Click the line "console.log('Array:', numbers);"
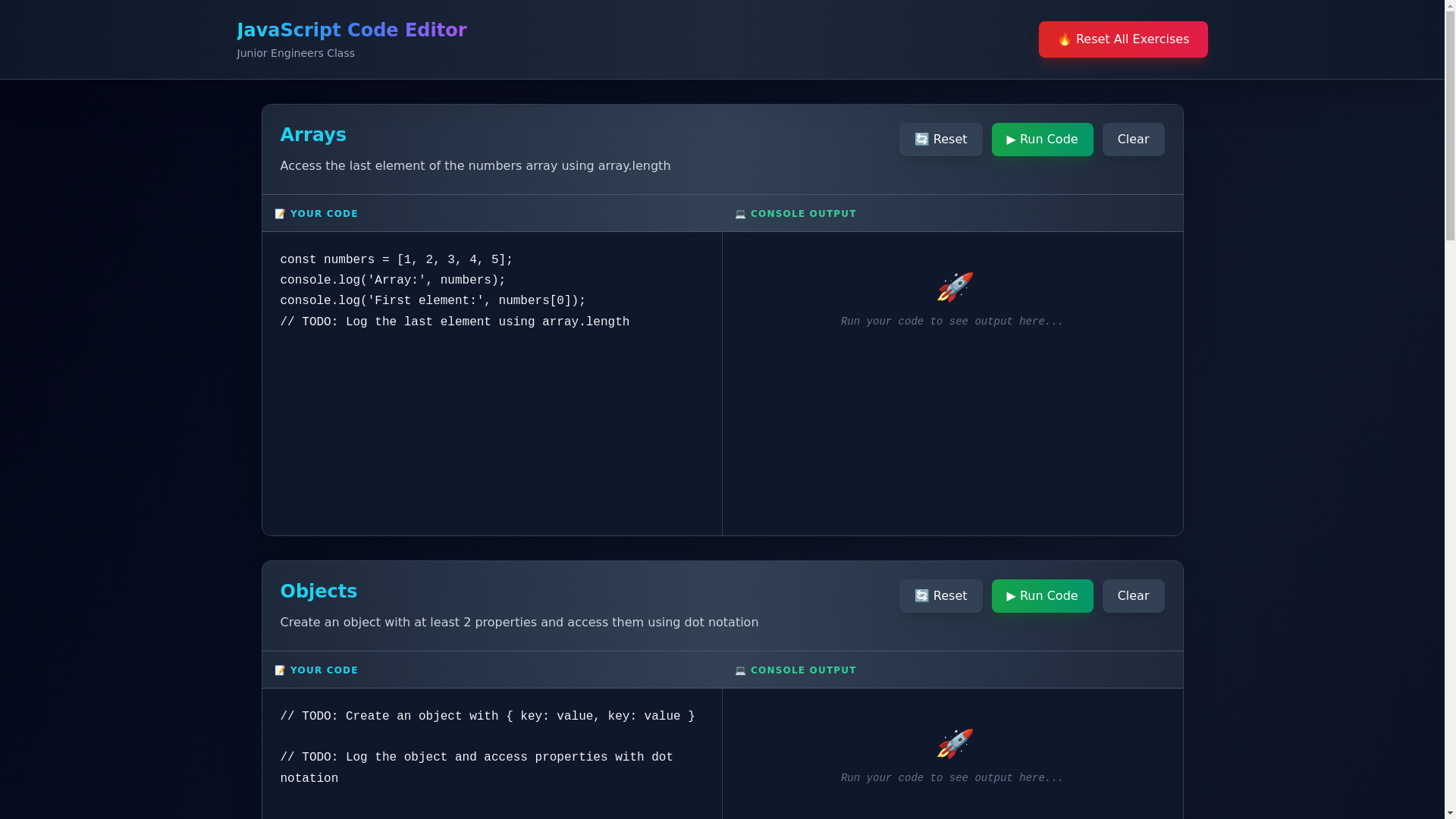The width and height of the screenshot is (1456, 819). coord(393,281)
